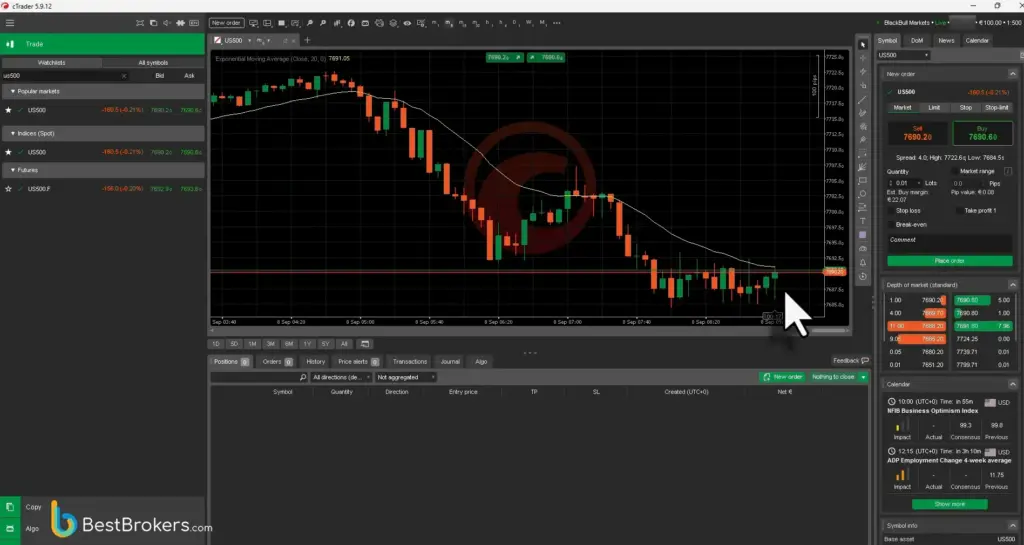
Task: Click the Sell 7690.20 button
Action: coord(917,133)
